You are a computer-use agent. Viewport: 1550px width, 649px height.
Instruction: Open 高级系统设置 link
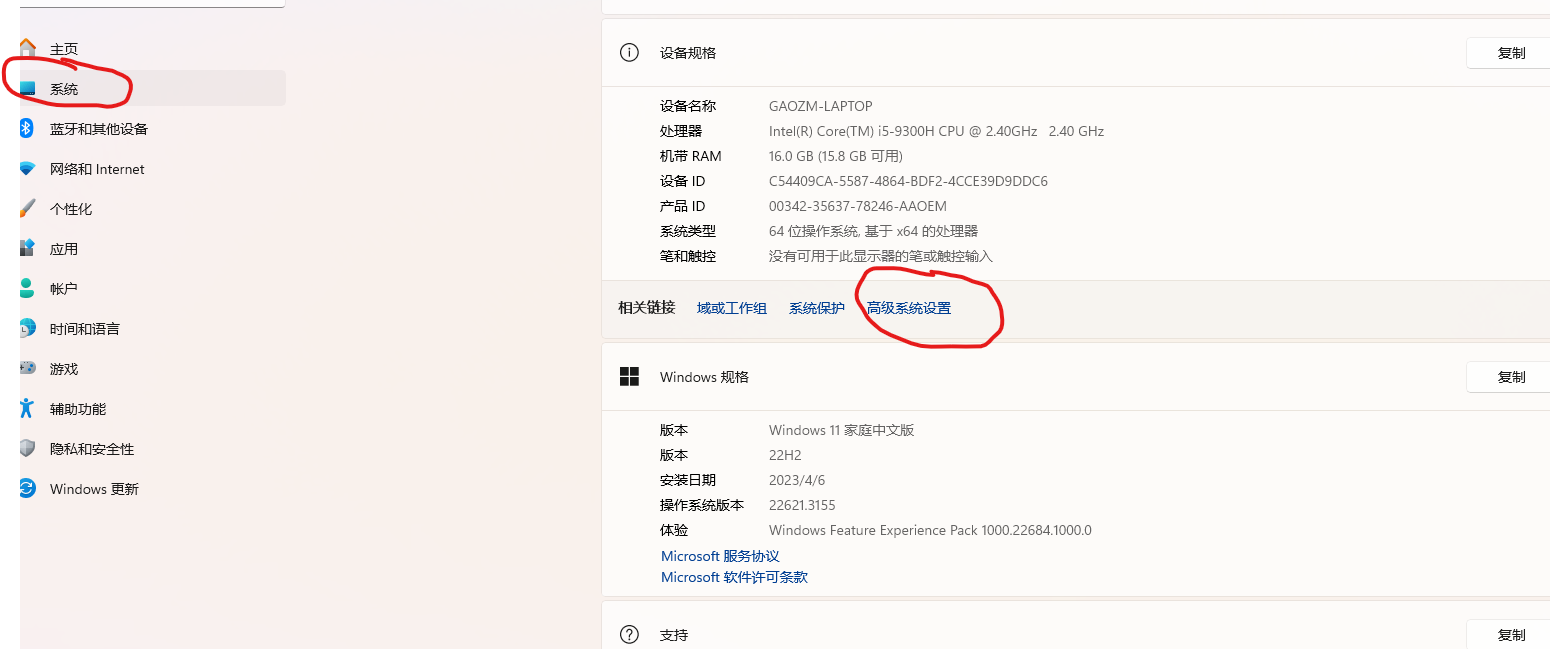[909, 308]
